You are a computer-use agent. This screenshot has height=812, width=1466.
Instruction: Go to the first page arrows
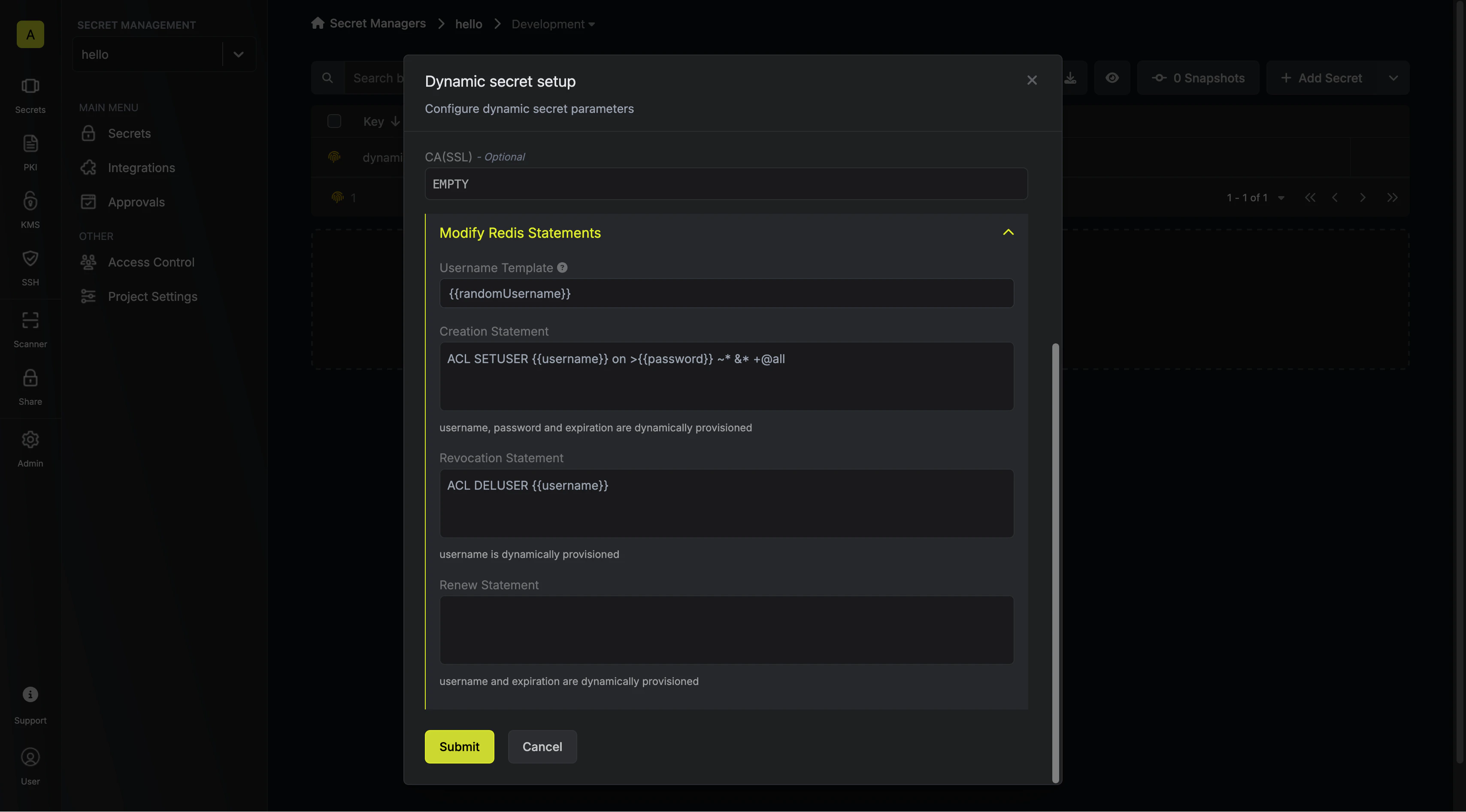pyautogui.click(x=1310, y=197)
